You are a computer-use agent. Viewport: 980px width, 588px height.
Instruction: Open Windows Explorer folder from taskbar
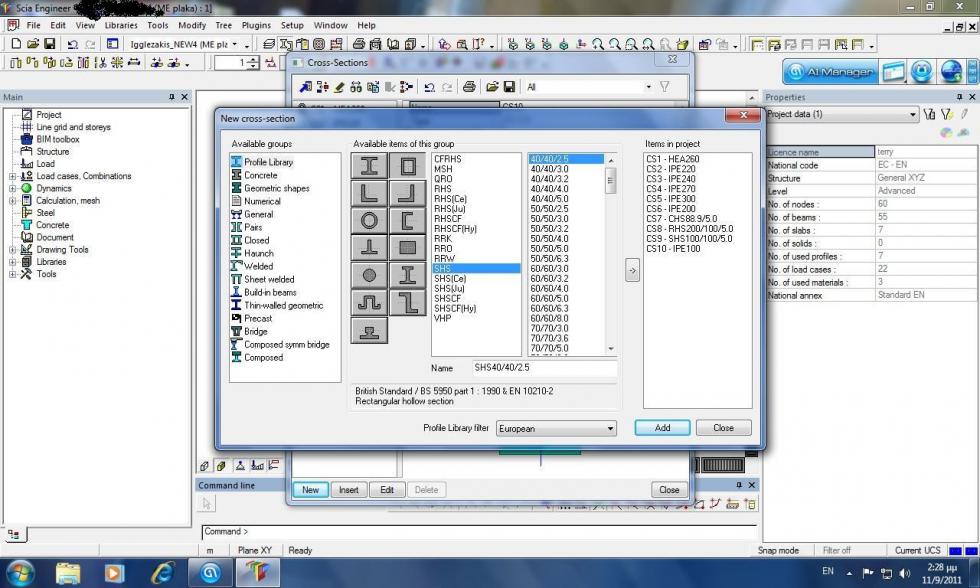click(x=68, y=572)
